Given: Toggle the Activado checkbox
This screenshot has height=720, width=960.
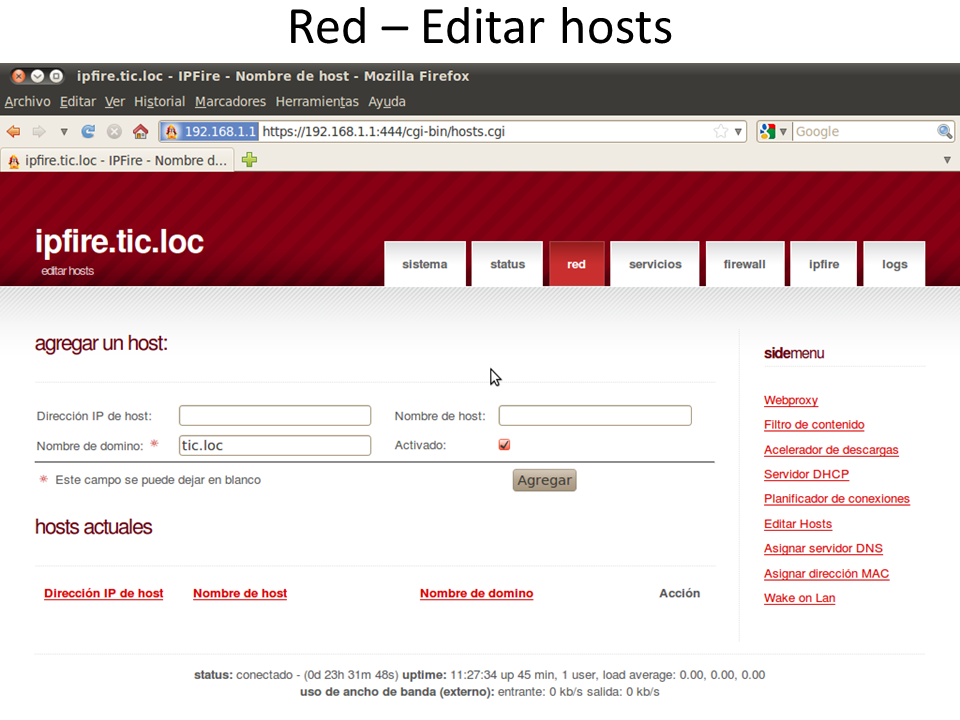Looking at the screenshot, I should point(504,445).
